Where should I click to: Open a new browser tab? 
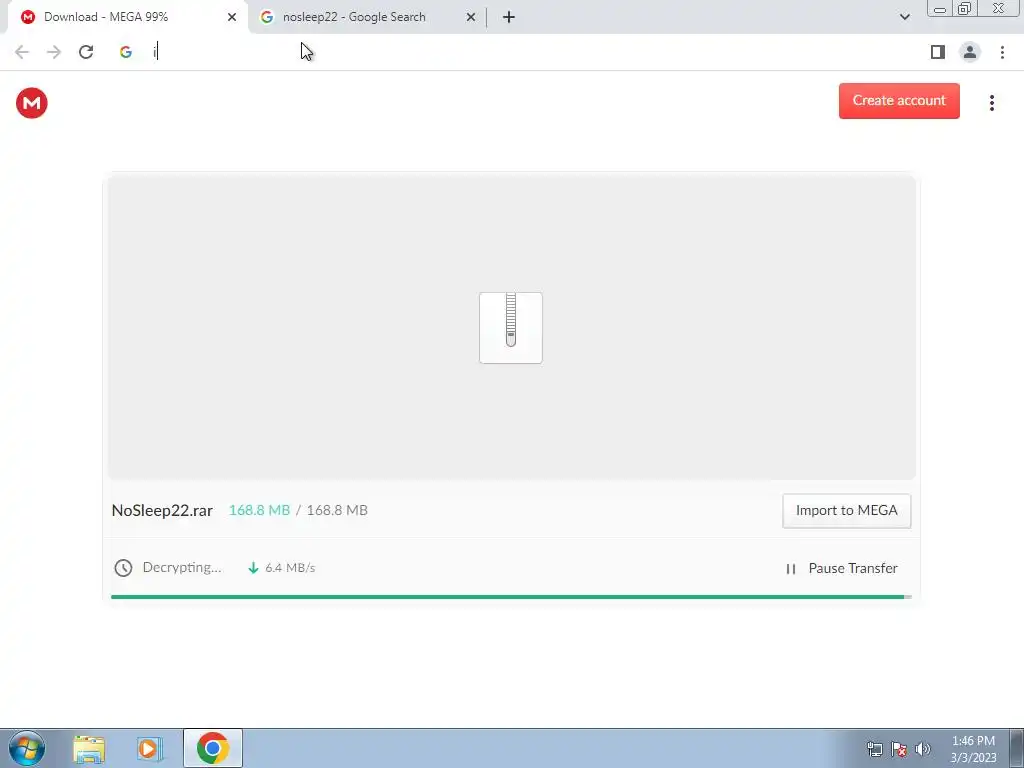click(x=509, y=17)
